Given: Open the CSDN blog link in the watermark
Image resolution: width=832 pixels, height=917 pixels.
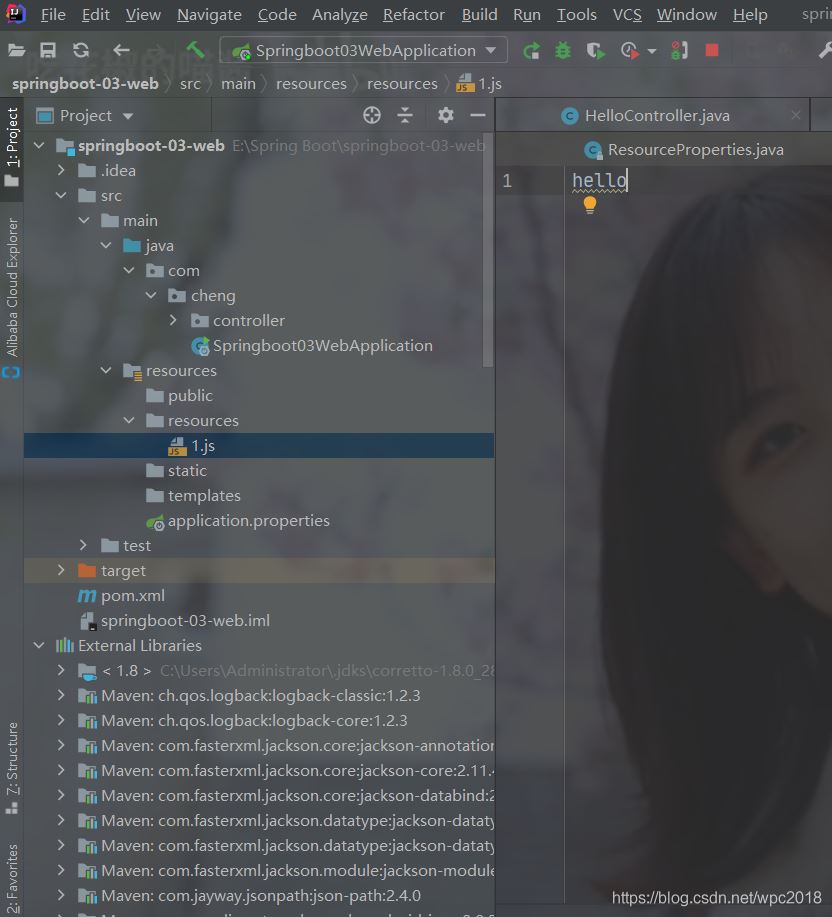Looking at the screenshot, I should [x=716, y=897].
